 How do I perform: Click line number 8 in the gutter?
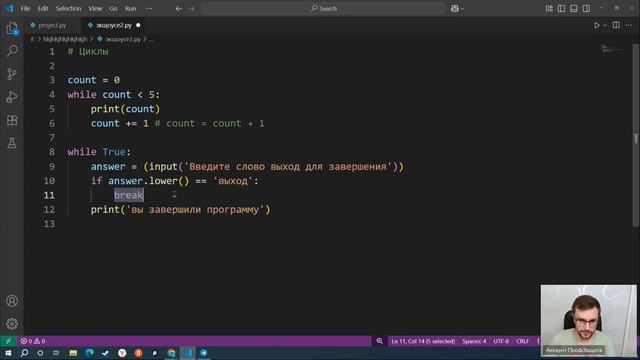(x=52, y=152)
